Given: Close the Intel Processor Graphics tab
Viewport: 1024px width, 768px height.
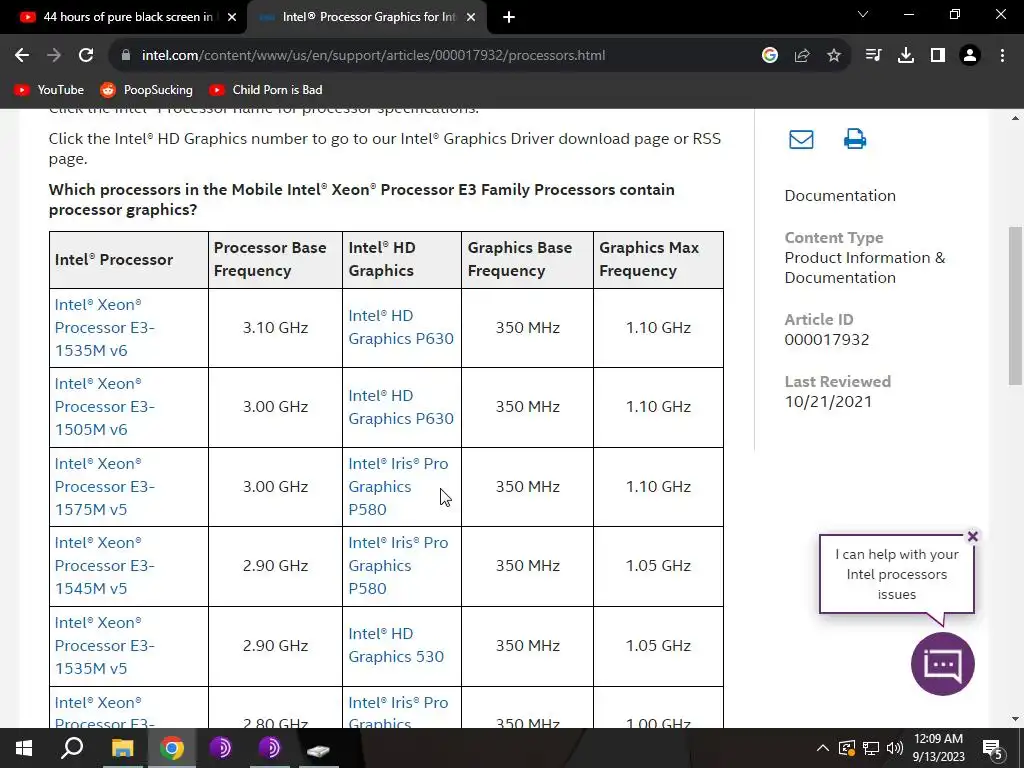Looking at the screenshot, I should (471, 18).
